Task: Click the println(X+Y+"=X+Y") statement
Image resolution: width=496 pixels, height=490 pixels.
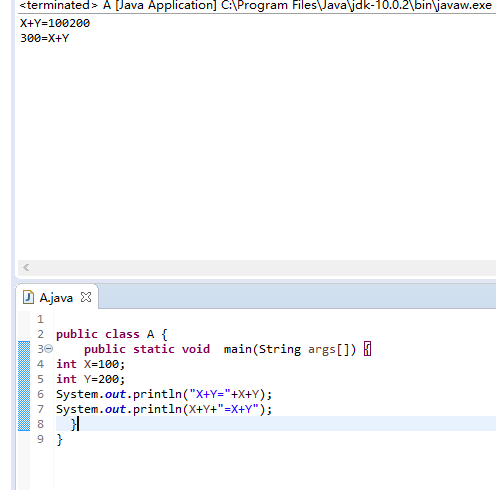Action: pos(164,409)
